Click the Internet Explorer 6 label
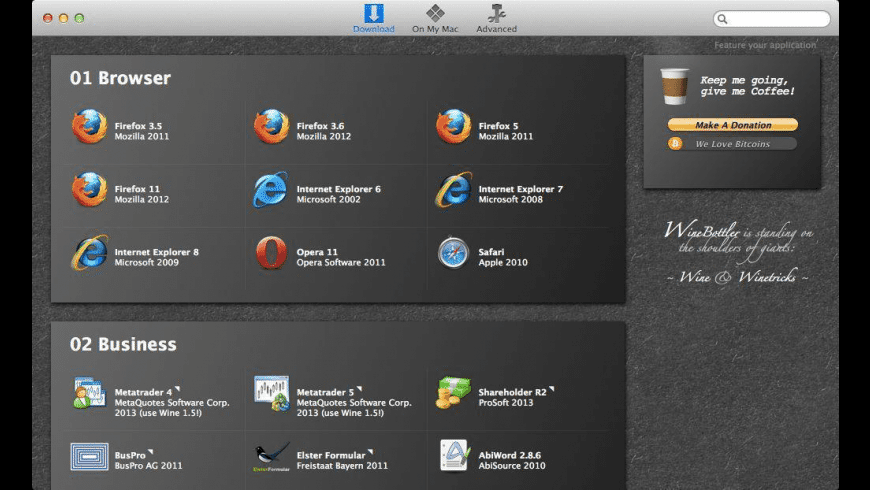This screenshot has width=870, height=490. coord(338,189)
